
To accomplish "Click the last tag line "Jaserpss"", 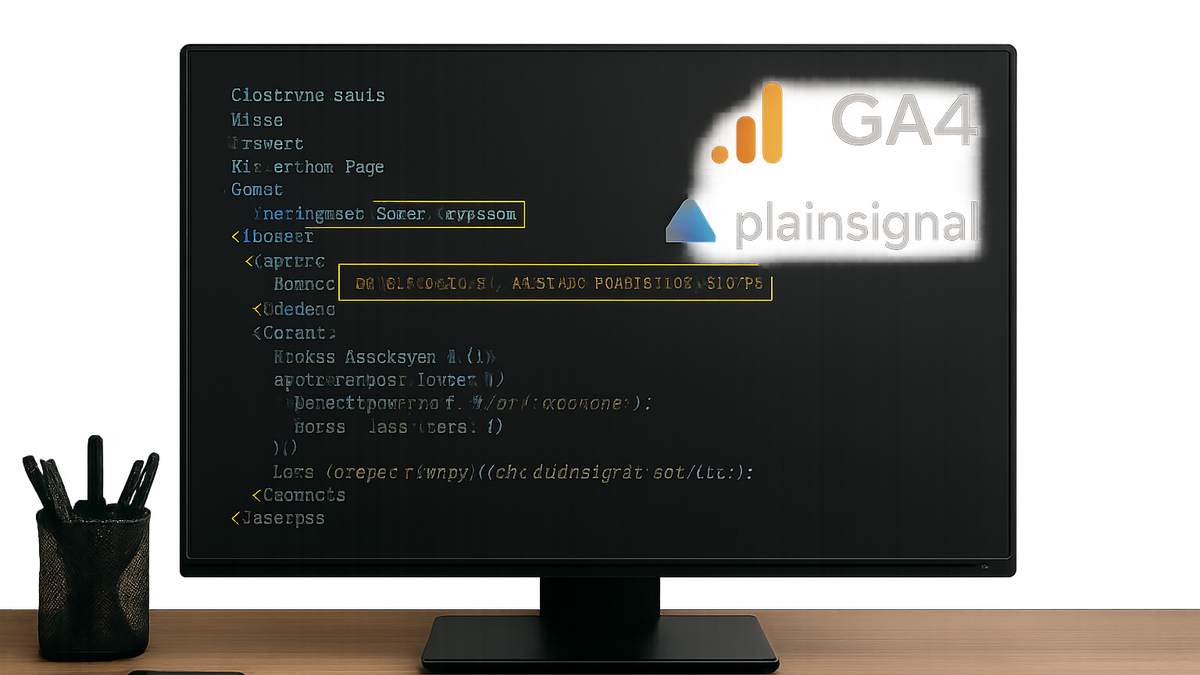I will [278, 519].
